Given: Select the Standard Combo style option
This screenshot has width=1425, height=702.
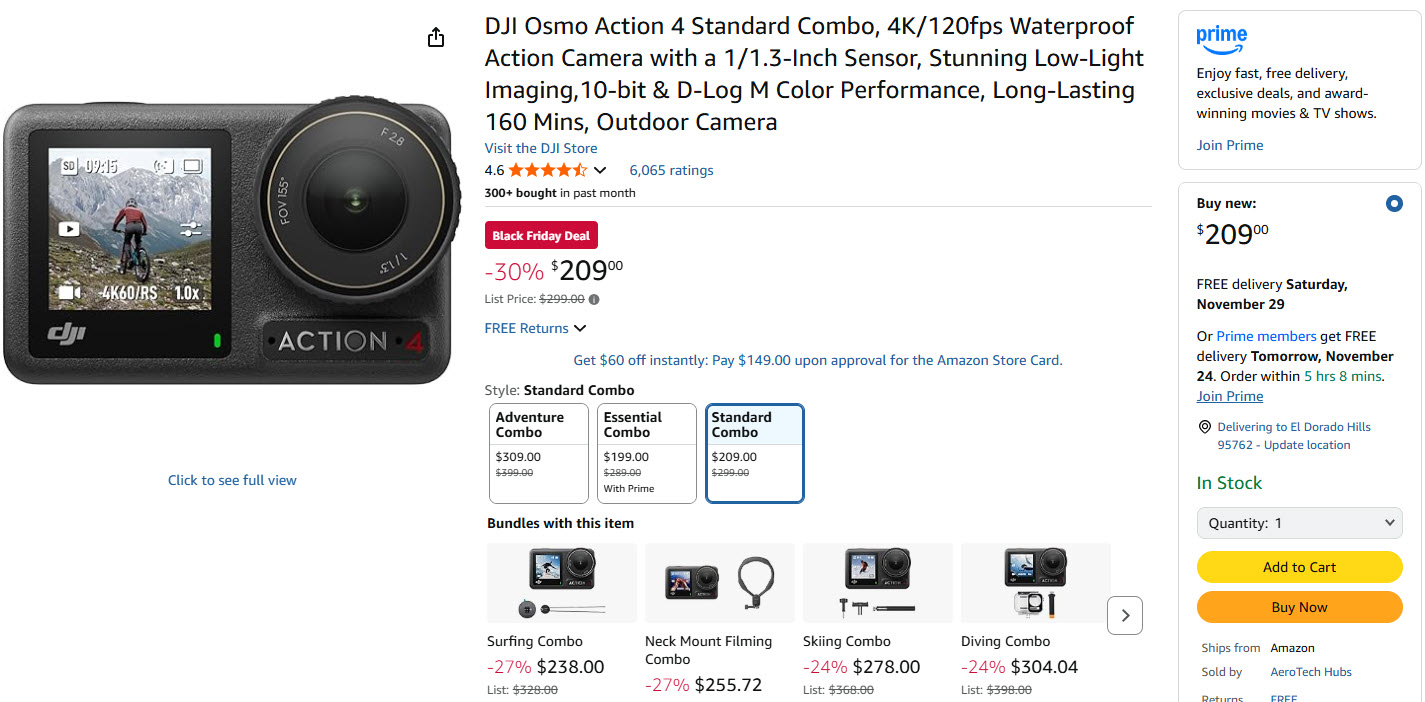Looking at the screenshot, I should tap(754, 453).
